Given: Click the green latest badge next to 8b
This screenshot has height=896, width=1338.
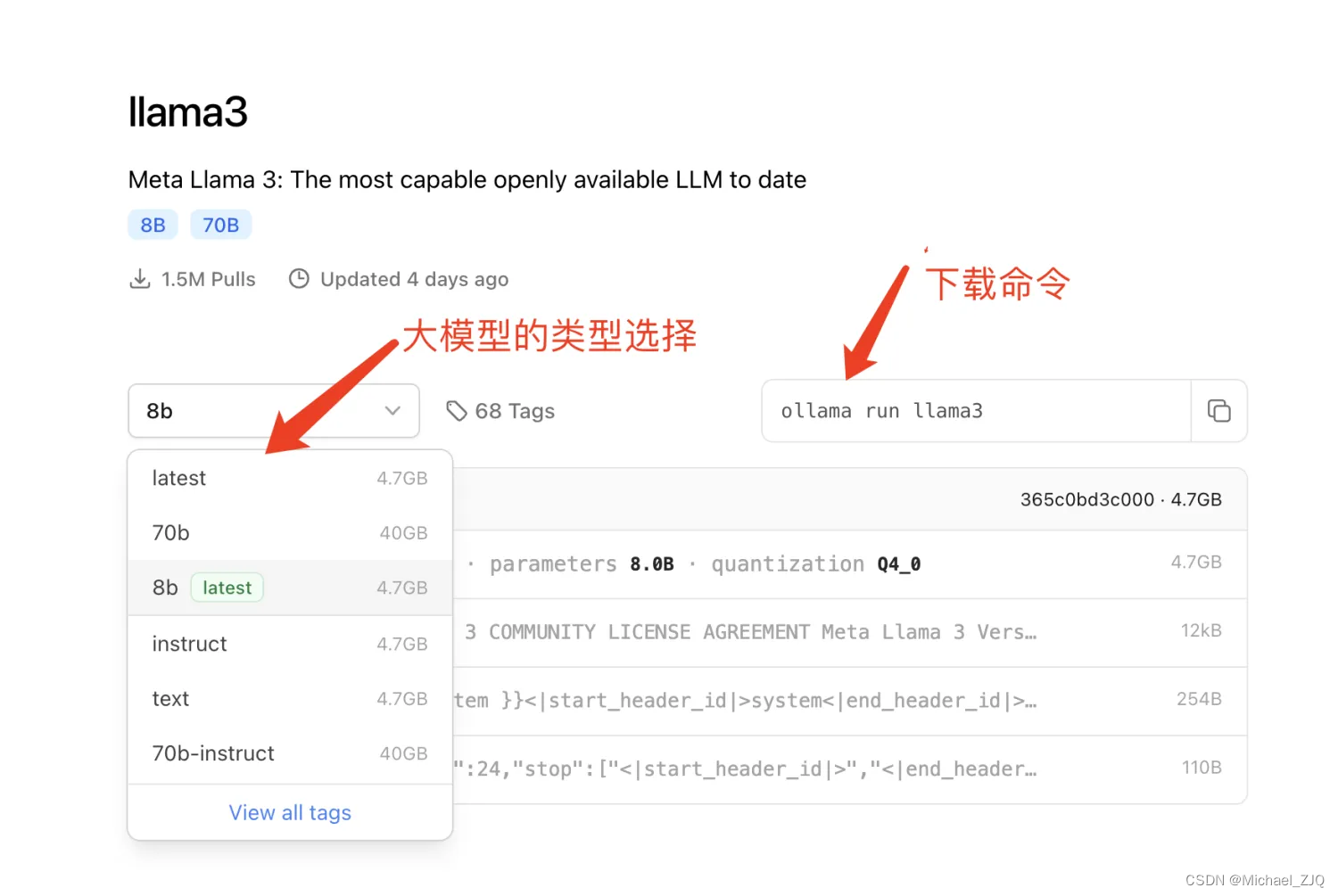Looking at the screenshot, I should pyautogui.click(x=227, y=588).
